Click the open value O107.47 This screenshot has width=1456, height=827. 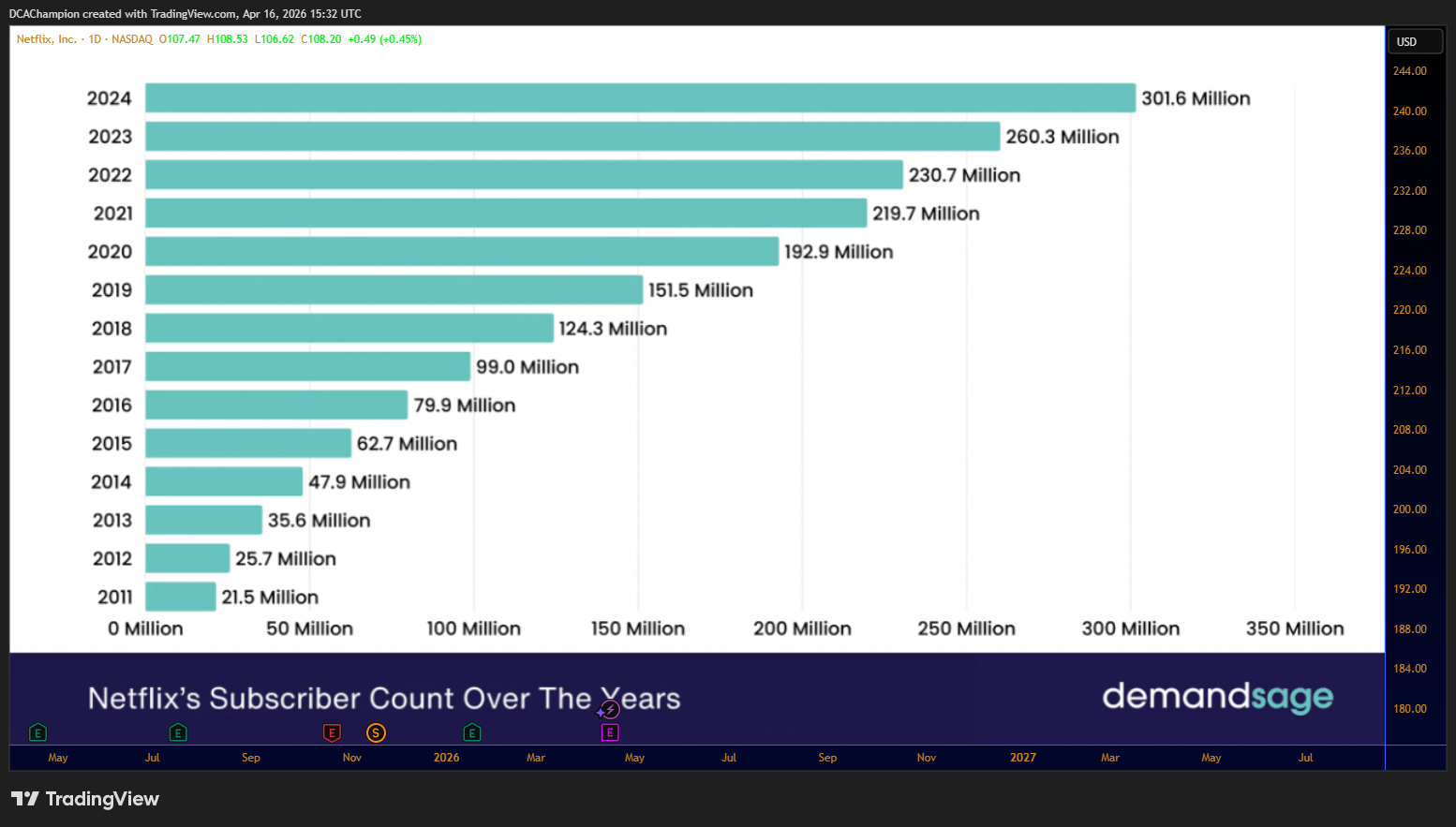point(180,39)
